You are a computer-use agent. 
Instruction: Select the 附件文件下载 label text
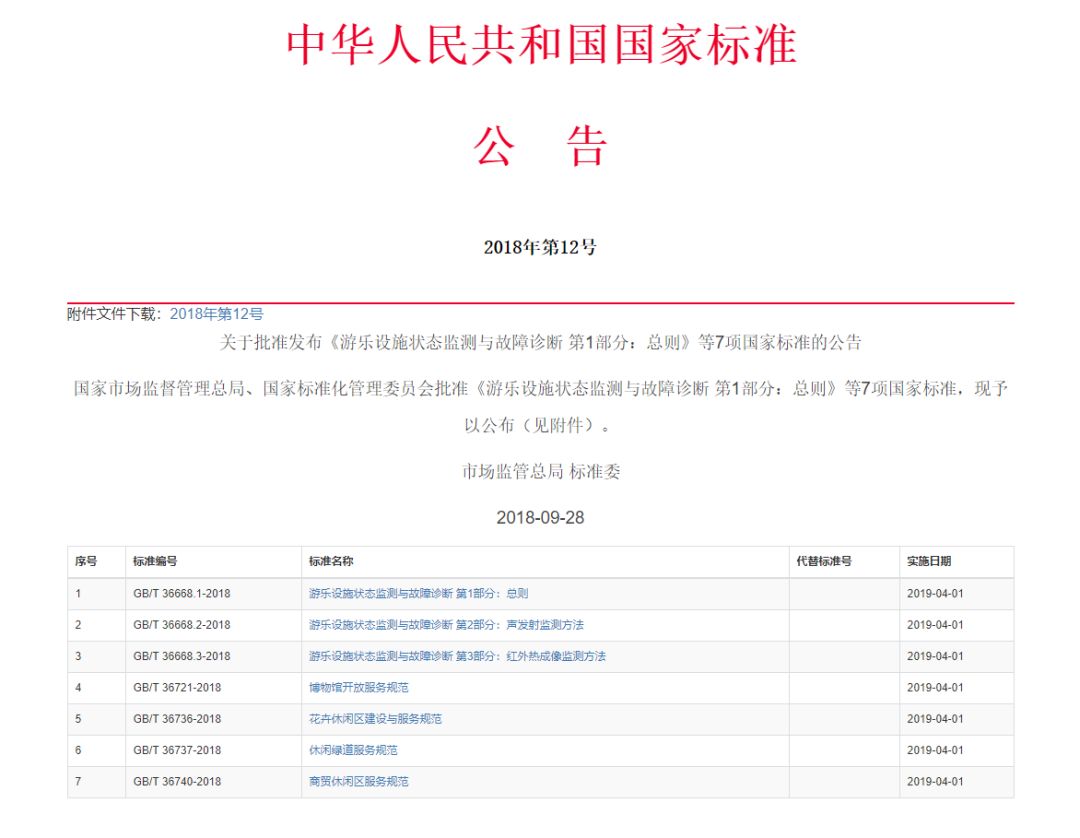tap(114, 314)
